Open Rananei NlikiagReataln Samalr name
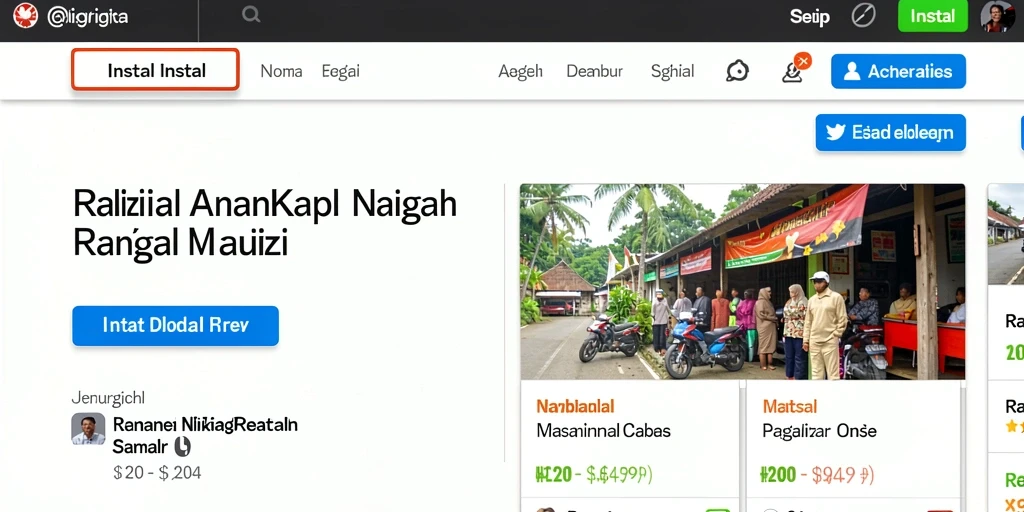The height and width of the screenshot is (512, 1024). point(205,436)
